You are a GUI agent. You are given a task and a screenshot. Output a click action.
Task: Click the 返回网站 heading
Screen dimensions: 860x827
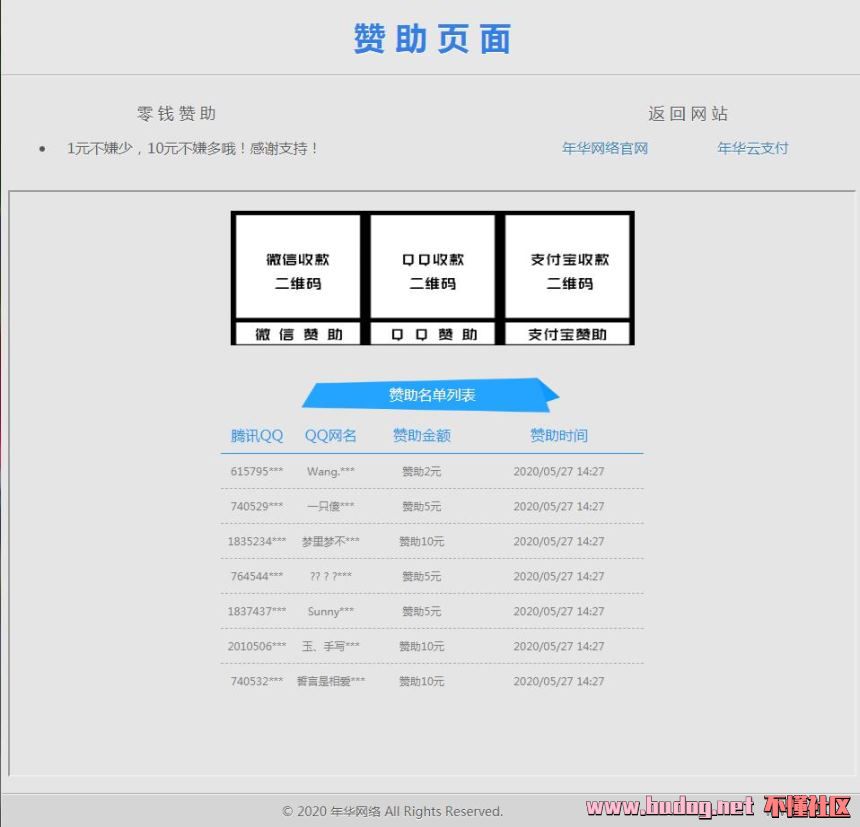click(688, 114)
